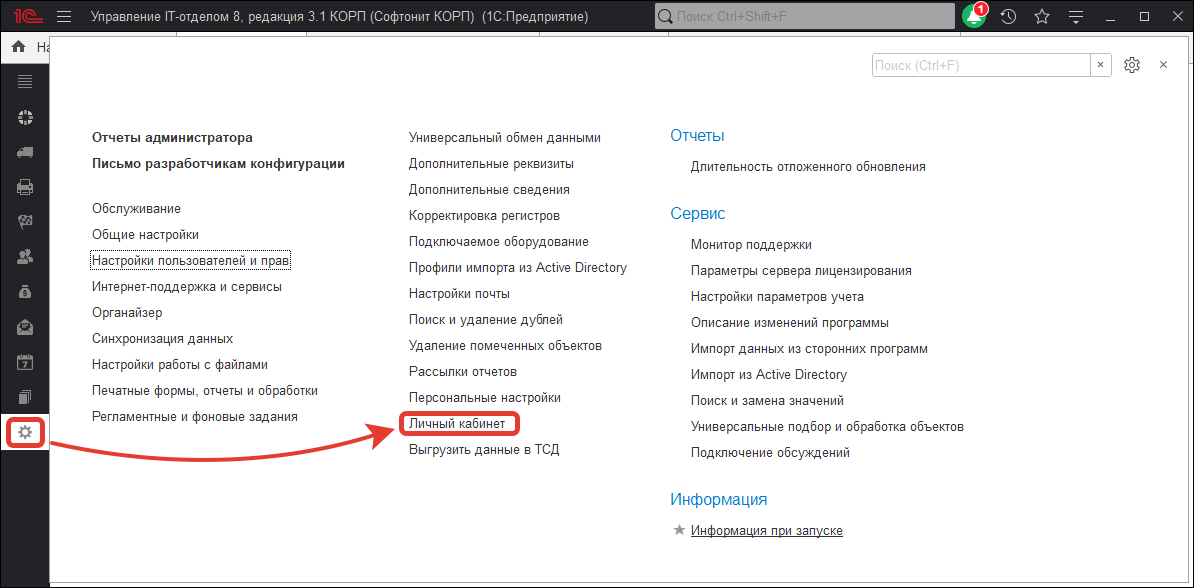
Task: Select the money bag icon in the sidebar
Action: coord(25,290)
